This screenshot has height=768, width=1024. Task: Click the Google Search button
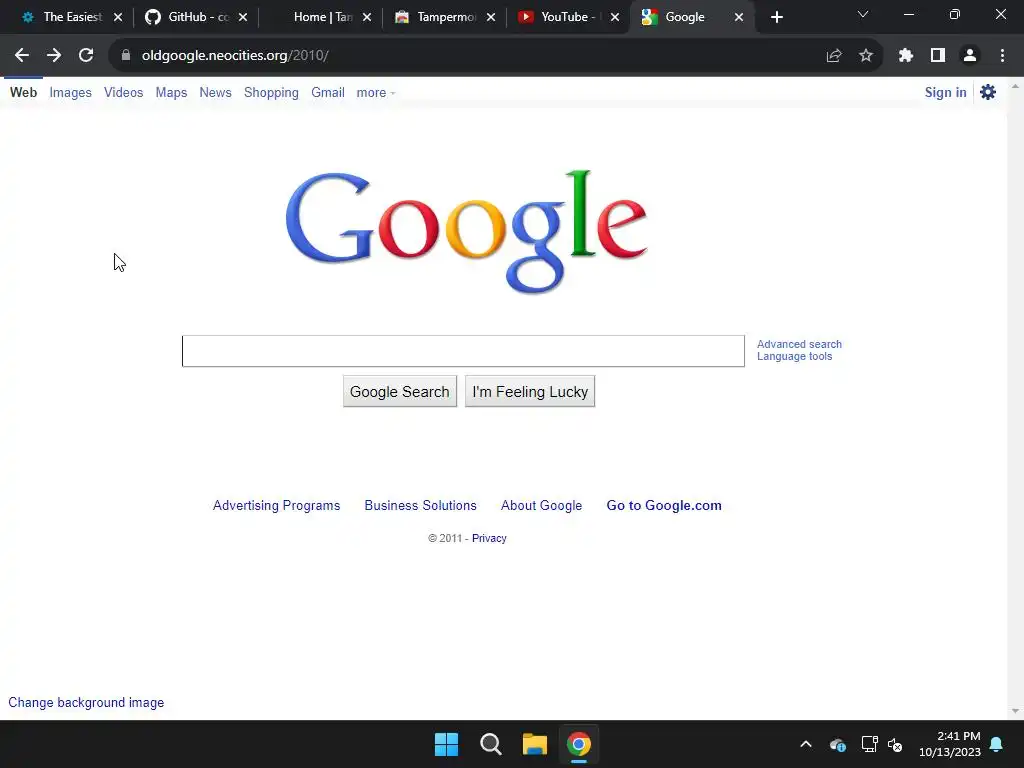coord(400,391)
